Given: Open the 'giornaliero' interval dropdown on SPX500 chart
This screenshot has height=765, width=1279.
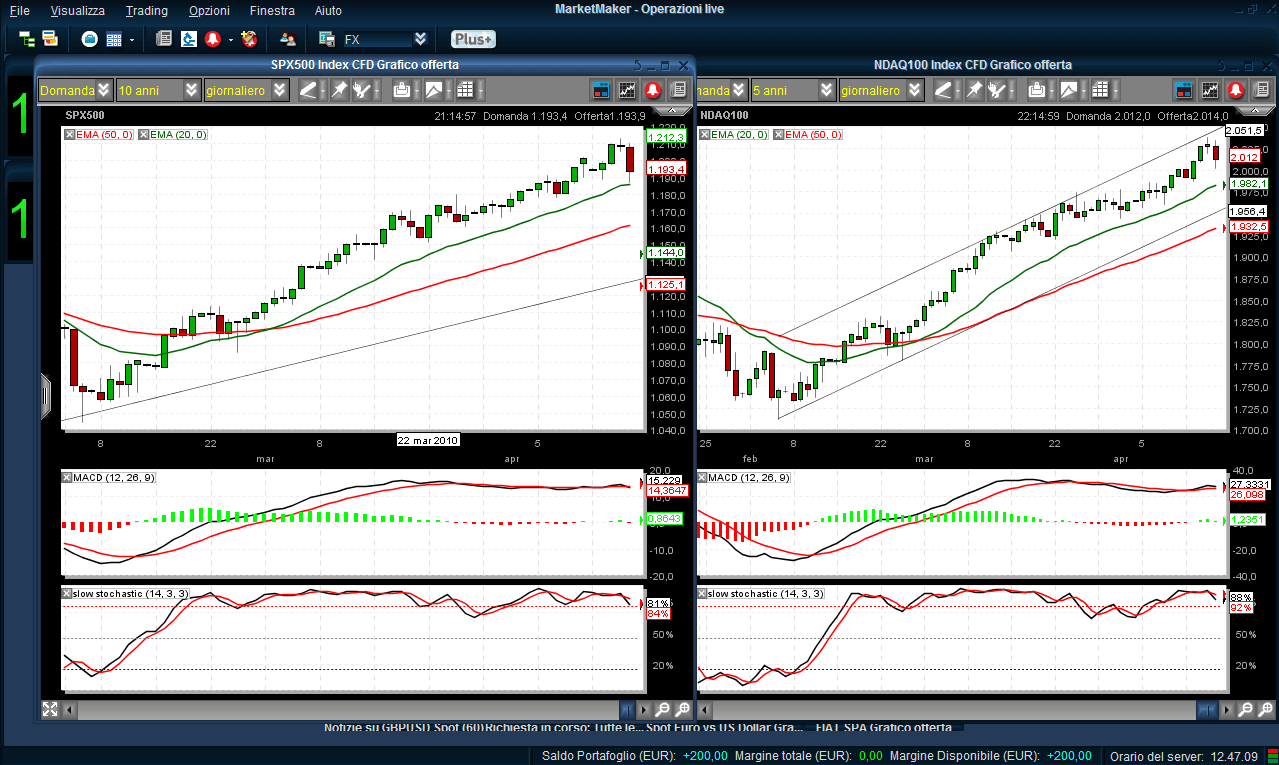Looking at the screenshot, I should coord(279,90).
